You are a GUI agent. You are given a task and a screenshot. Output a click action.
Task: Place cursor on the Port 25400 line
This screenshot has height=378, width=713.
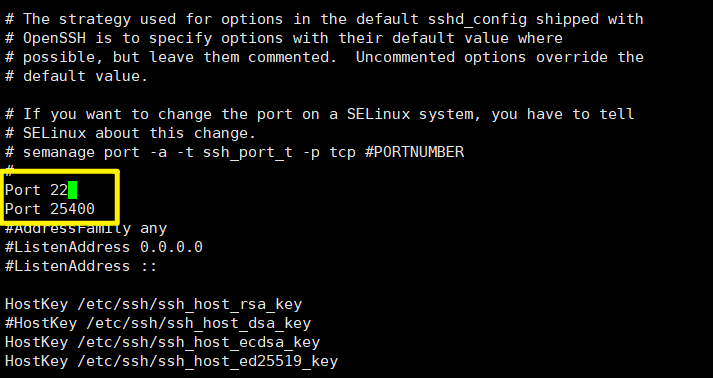[x=50, y=209]
